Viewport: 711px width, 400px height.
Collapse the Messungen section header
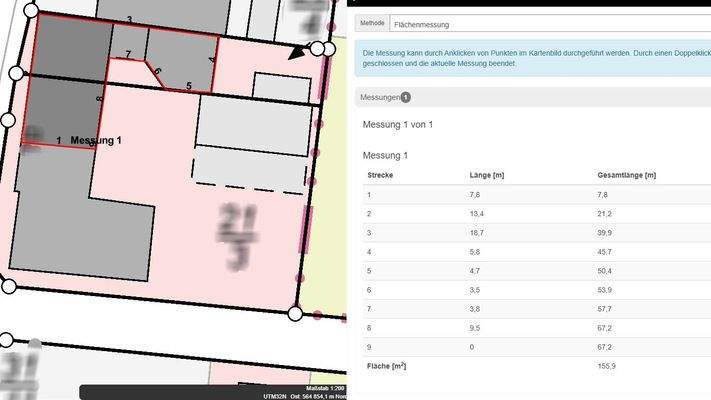[x=380, y=97]
